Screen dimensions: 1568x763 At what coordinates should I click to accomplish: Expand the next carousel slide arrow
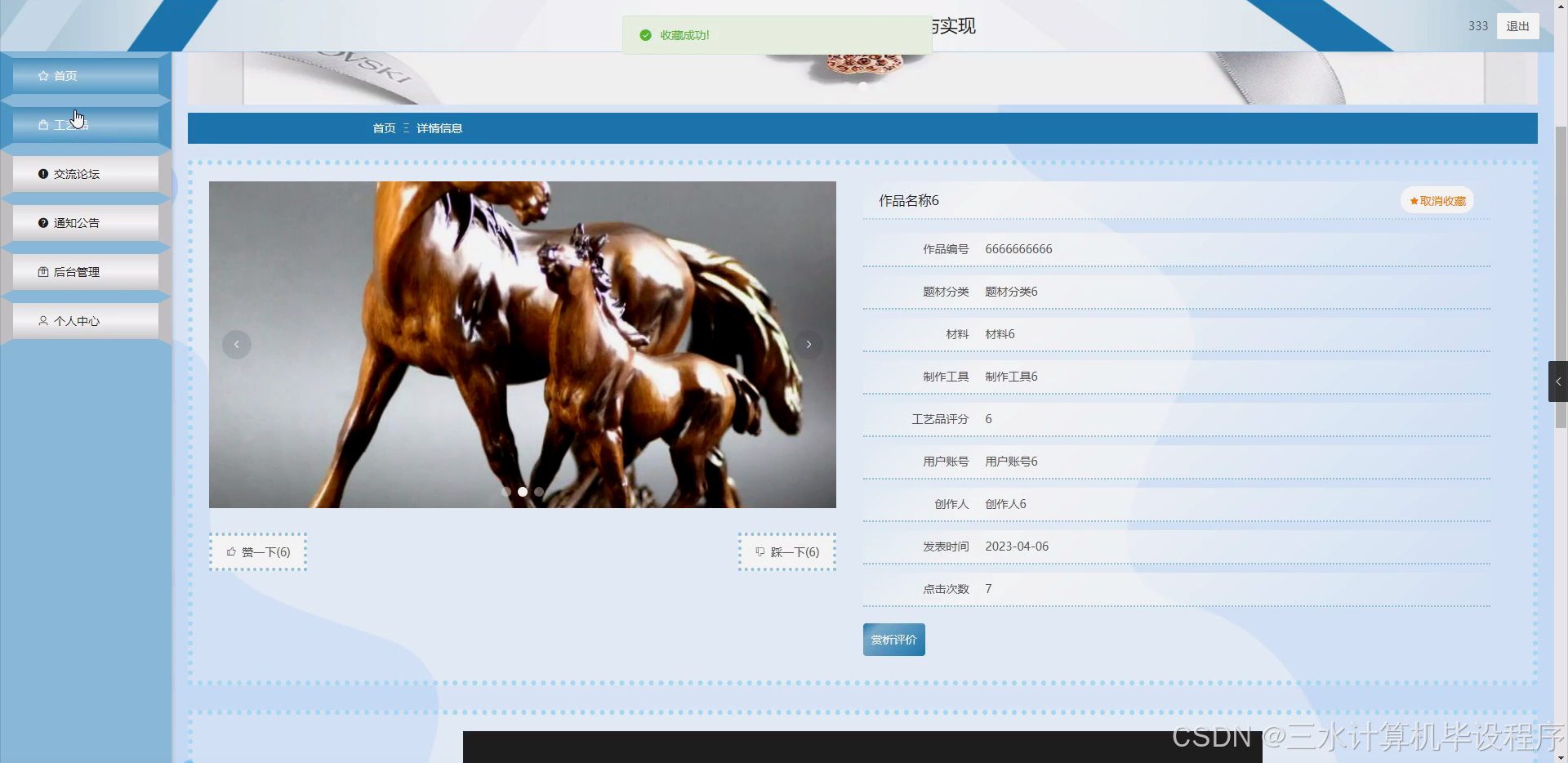808,344
